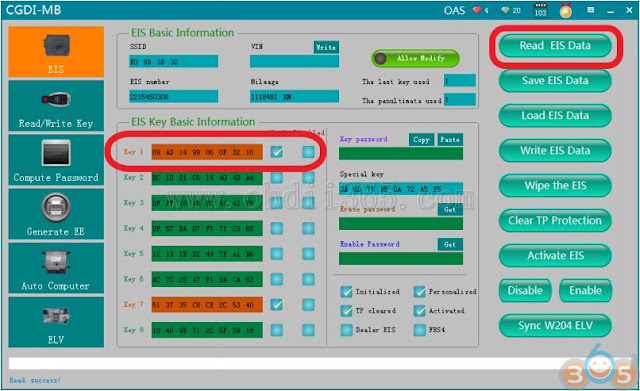
Task: Select the Key 5 hex data field
Action: [x=207, y=253]
